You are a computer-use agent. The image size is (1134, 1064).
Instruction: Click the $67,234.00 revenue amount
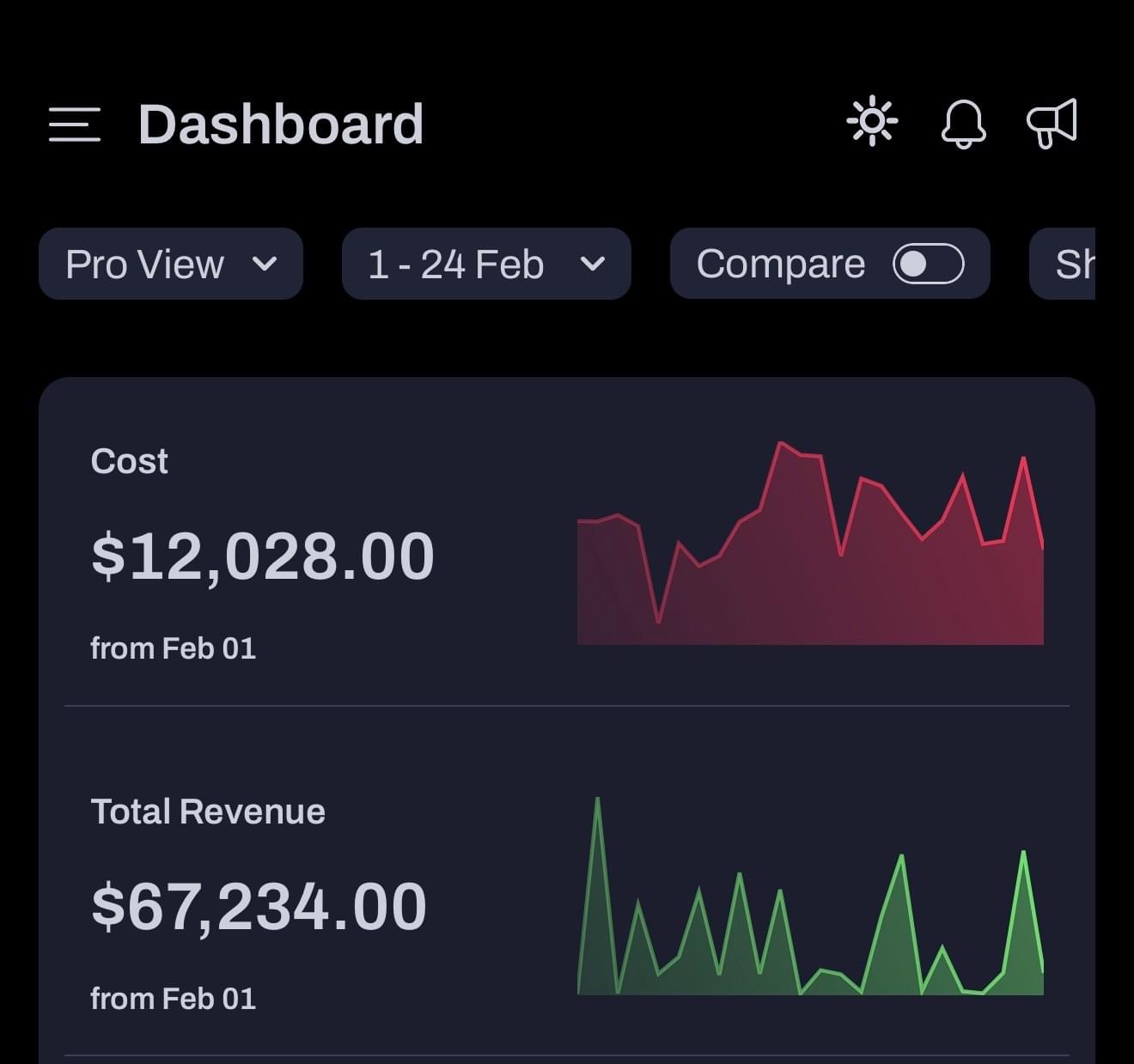coord(259,907)
